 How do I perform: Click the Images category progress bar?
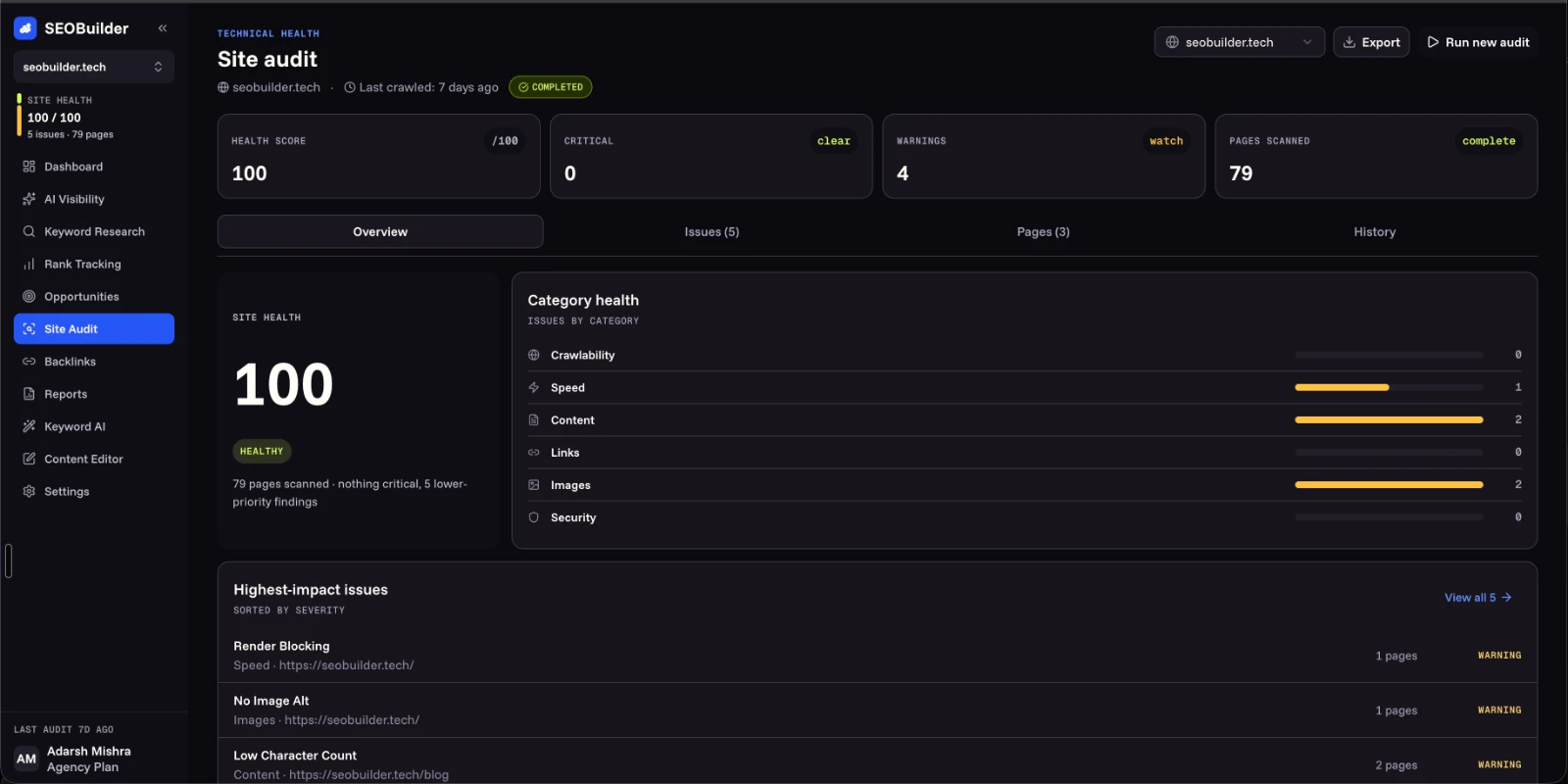click(1389, 484)
